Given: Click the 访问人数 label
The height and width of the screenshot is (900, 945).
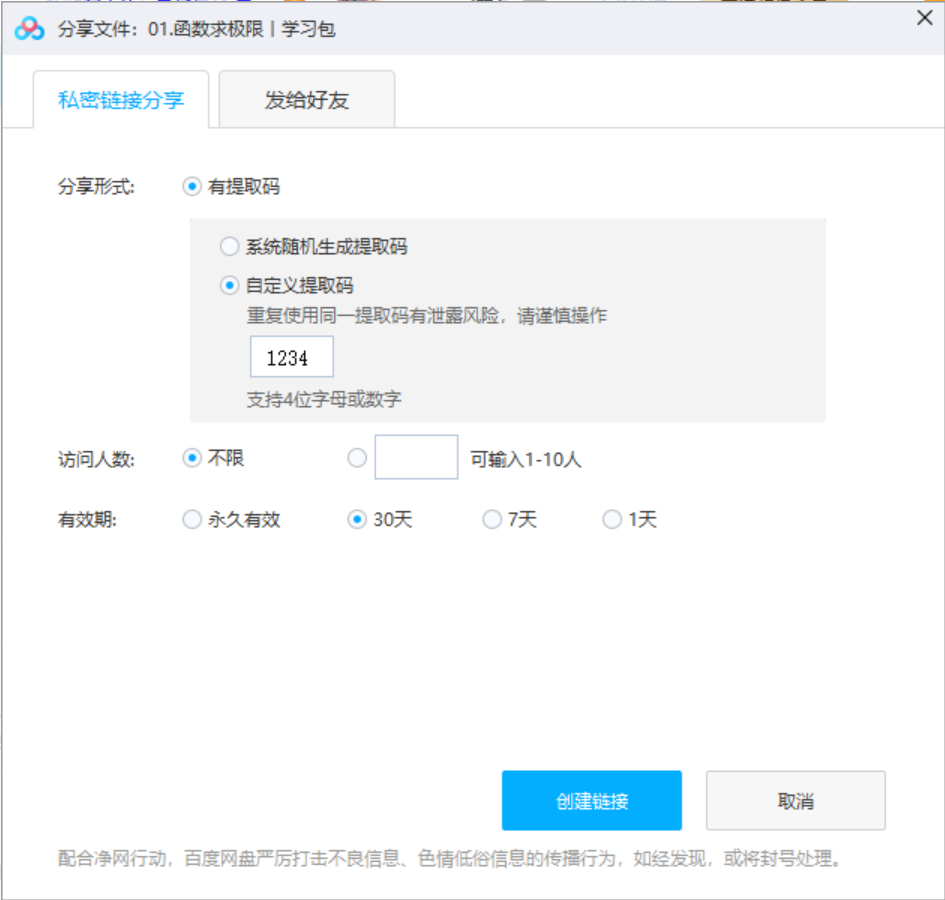Looking at the screenshot, I should point(96,459).
